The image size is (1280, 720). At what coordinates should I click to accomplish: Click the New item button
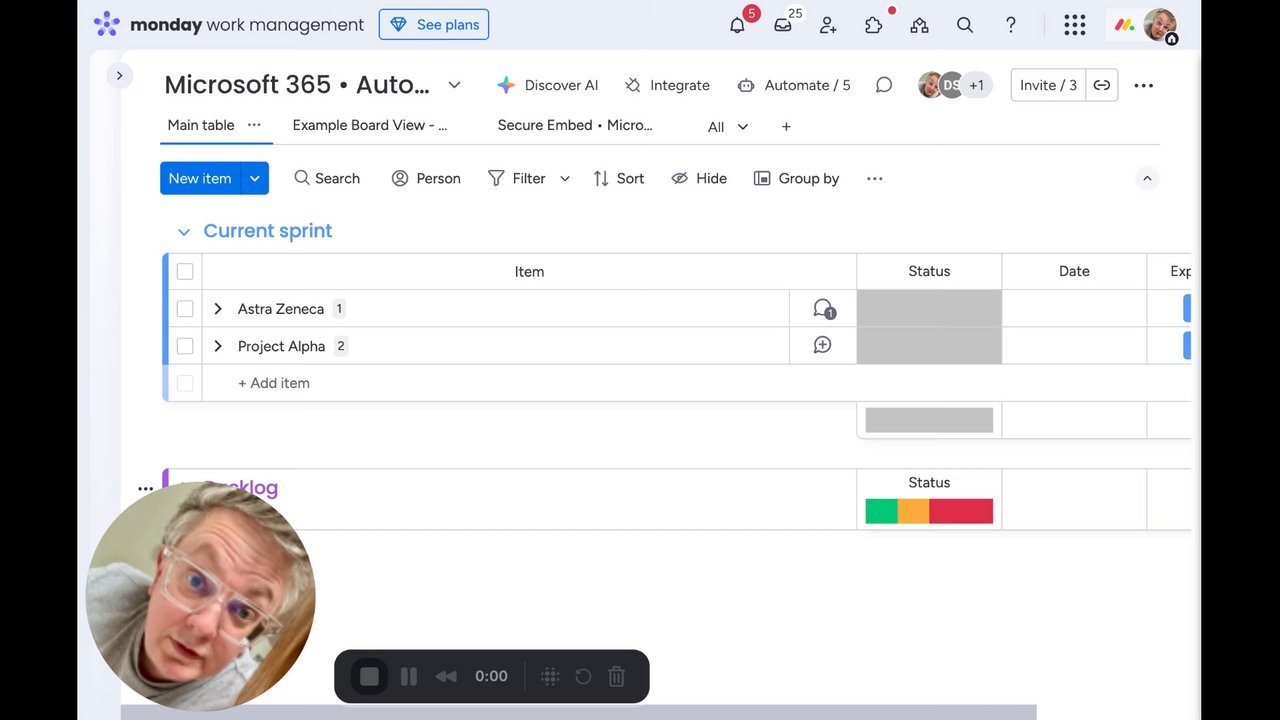[200, 178]
